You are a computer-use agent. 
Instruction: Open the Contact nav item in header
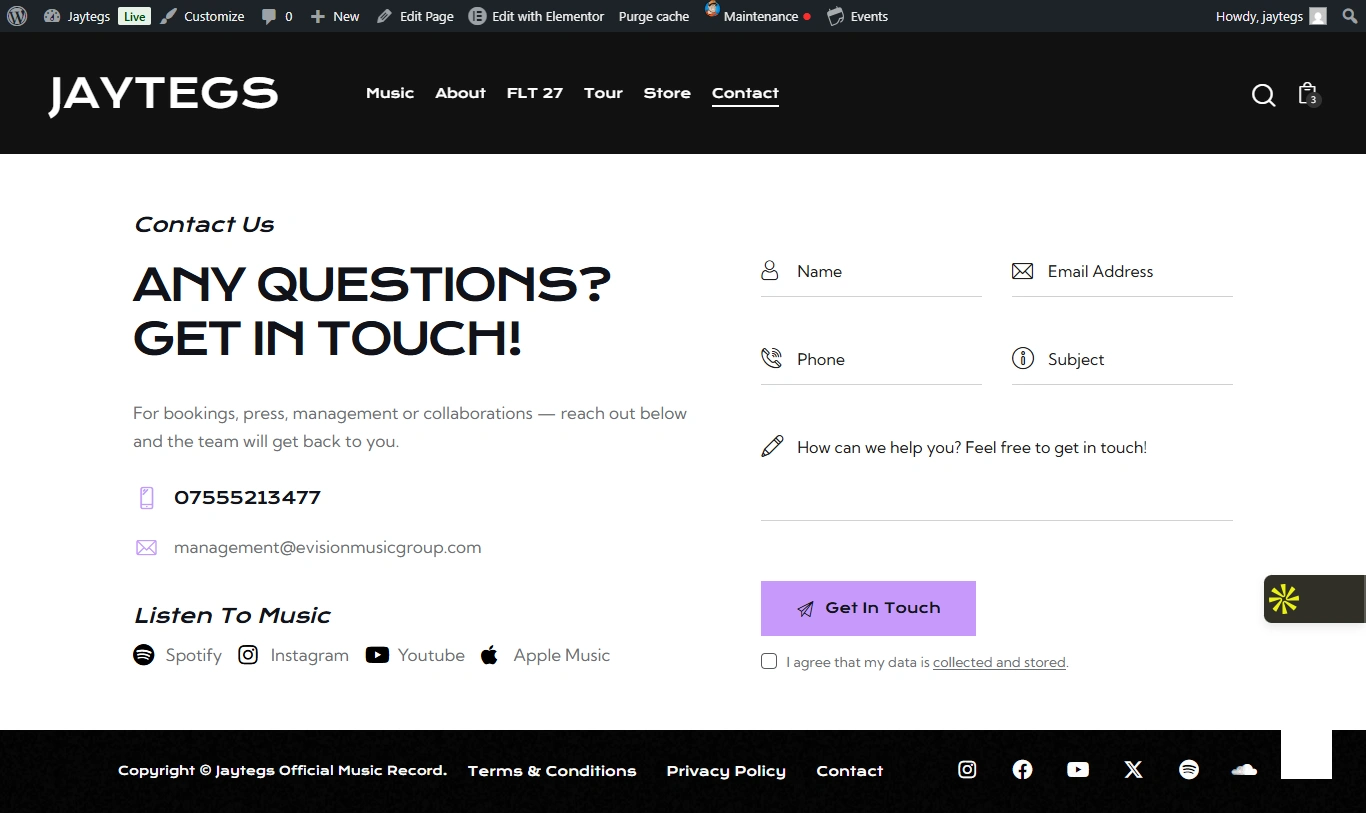pos(745,93)
